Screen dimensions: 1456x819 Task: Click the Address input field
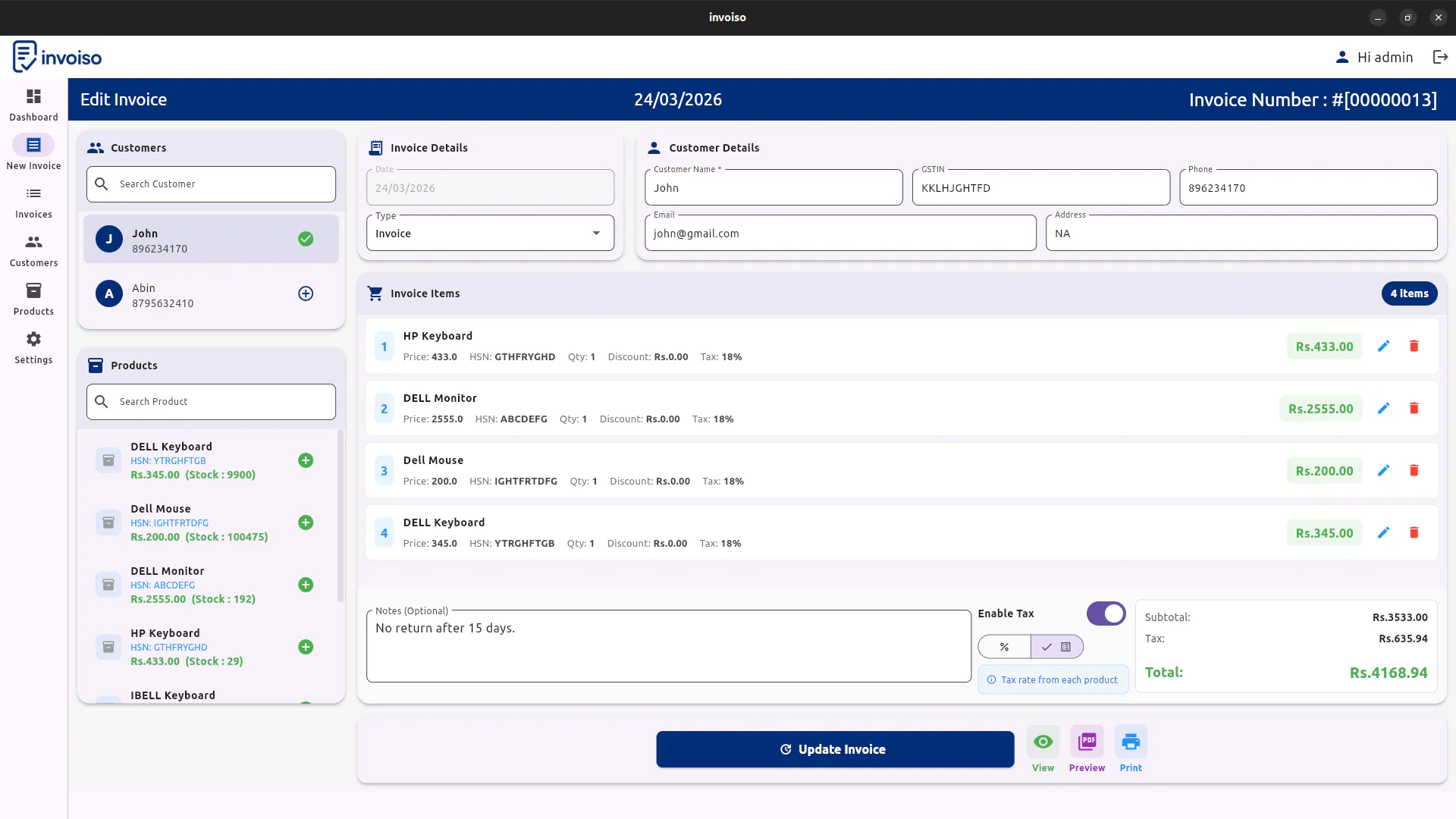click(x=1241, y=234)
